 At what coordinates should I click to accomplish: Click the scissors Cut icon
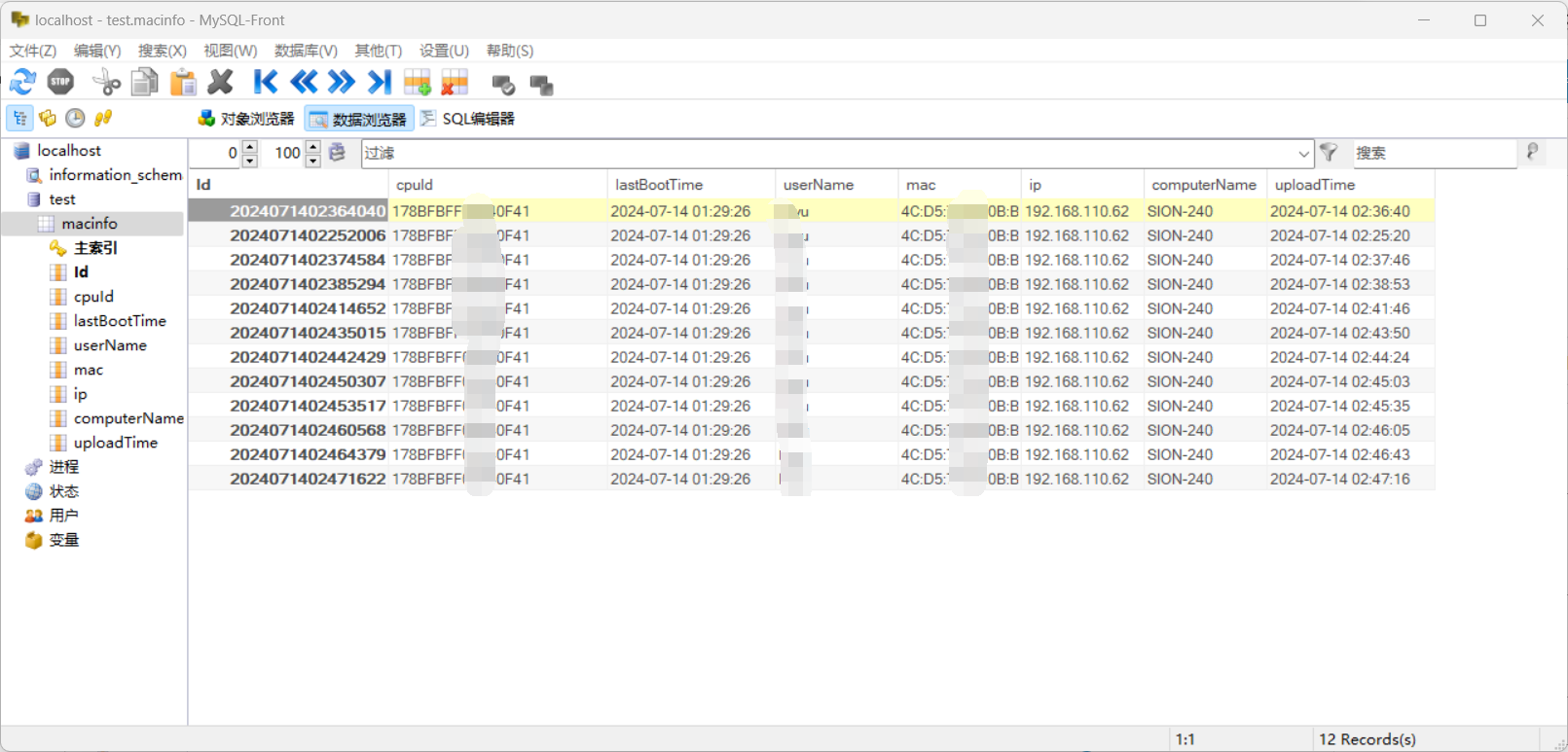point(106,83)
